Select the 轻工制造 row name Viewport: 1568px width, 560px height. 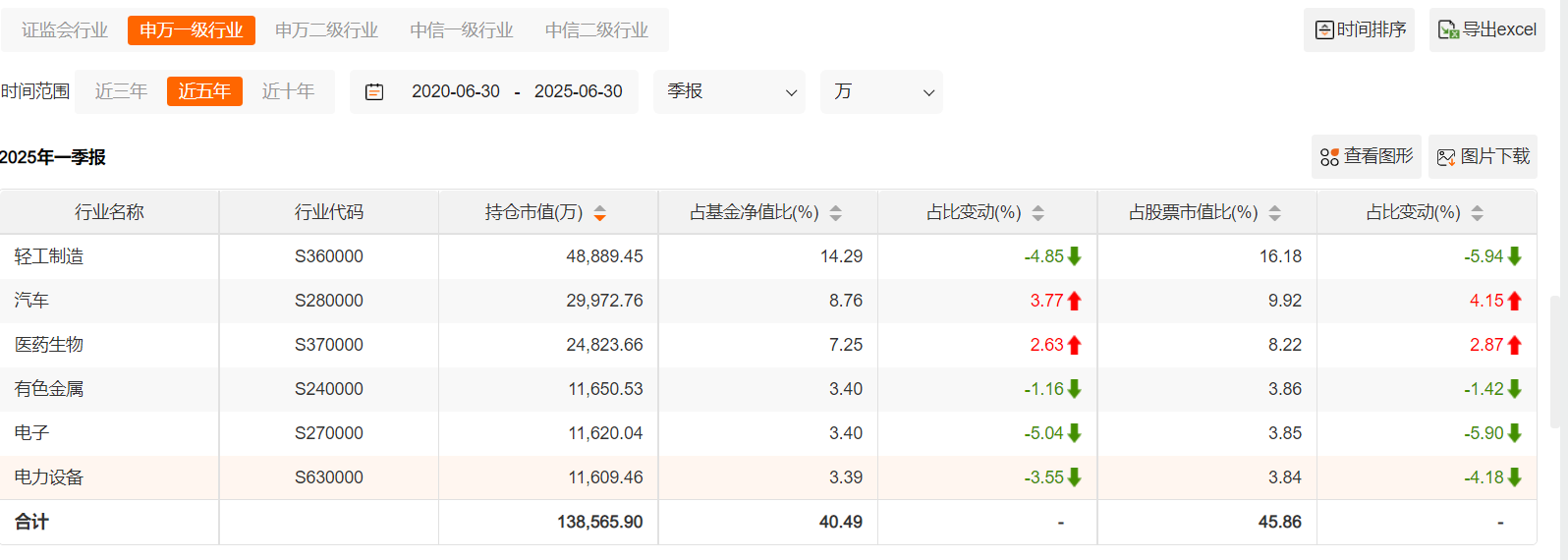click(49, 256)
